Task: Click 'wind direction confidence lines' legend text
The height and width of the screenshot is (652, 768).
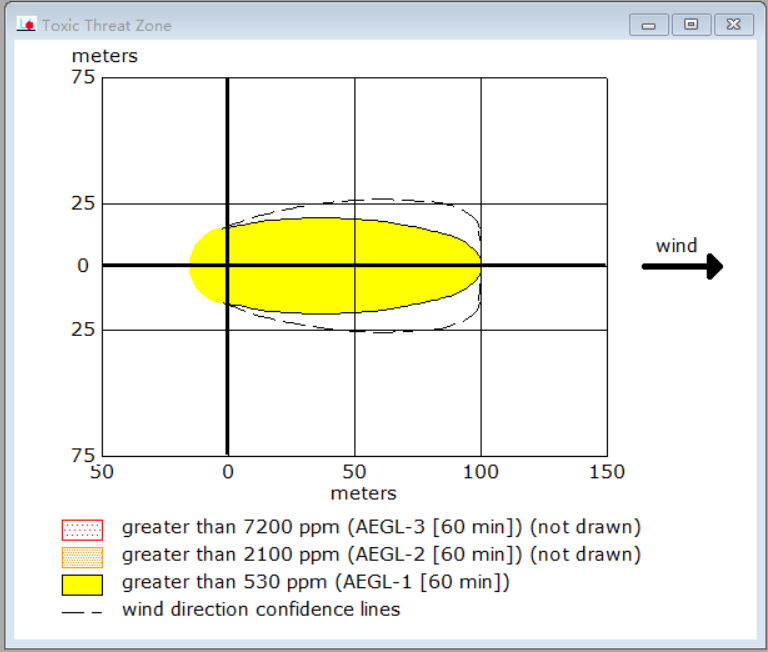Action: tap(261, 609)
